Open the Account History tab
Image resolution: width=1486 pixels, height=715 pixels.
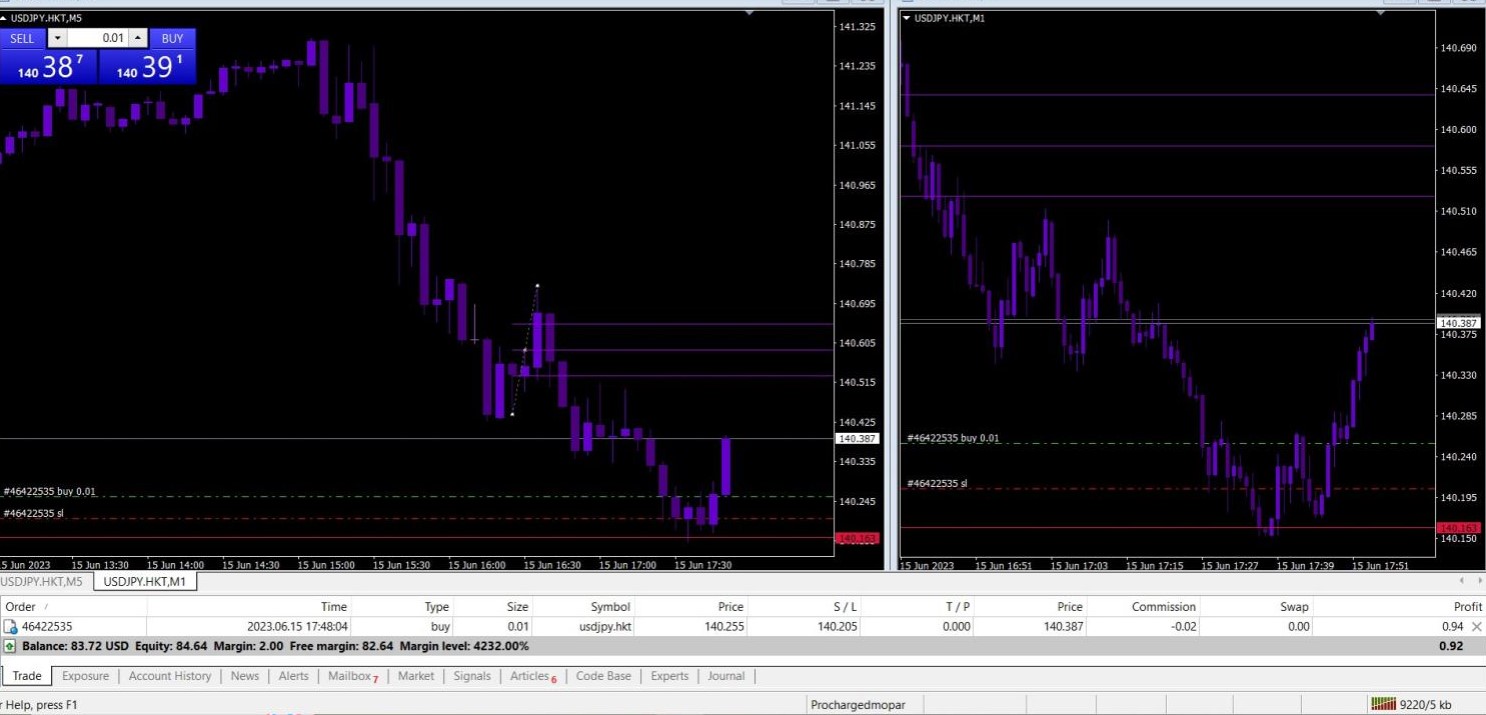(170, 676)
